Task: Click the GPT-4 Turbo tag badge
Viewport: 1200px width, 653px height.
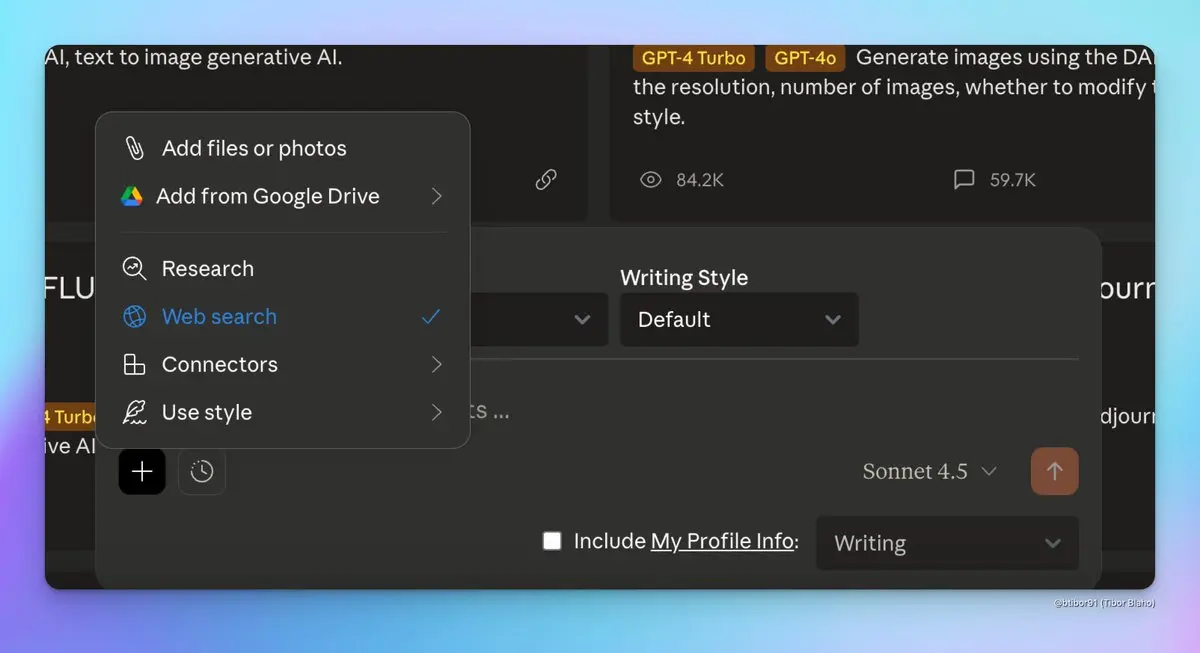Action: [x=693, y=58]
